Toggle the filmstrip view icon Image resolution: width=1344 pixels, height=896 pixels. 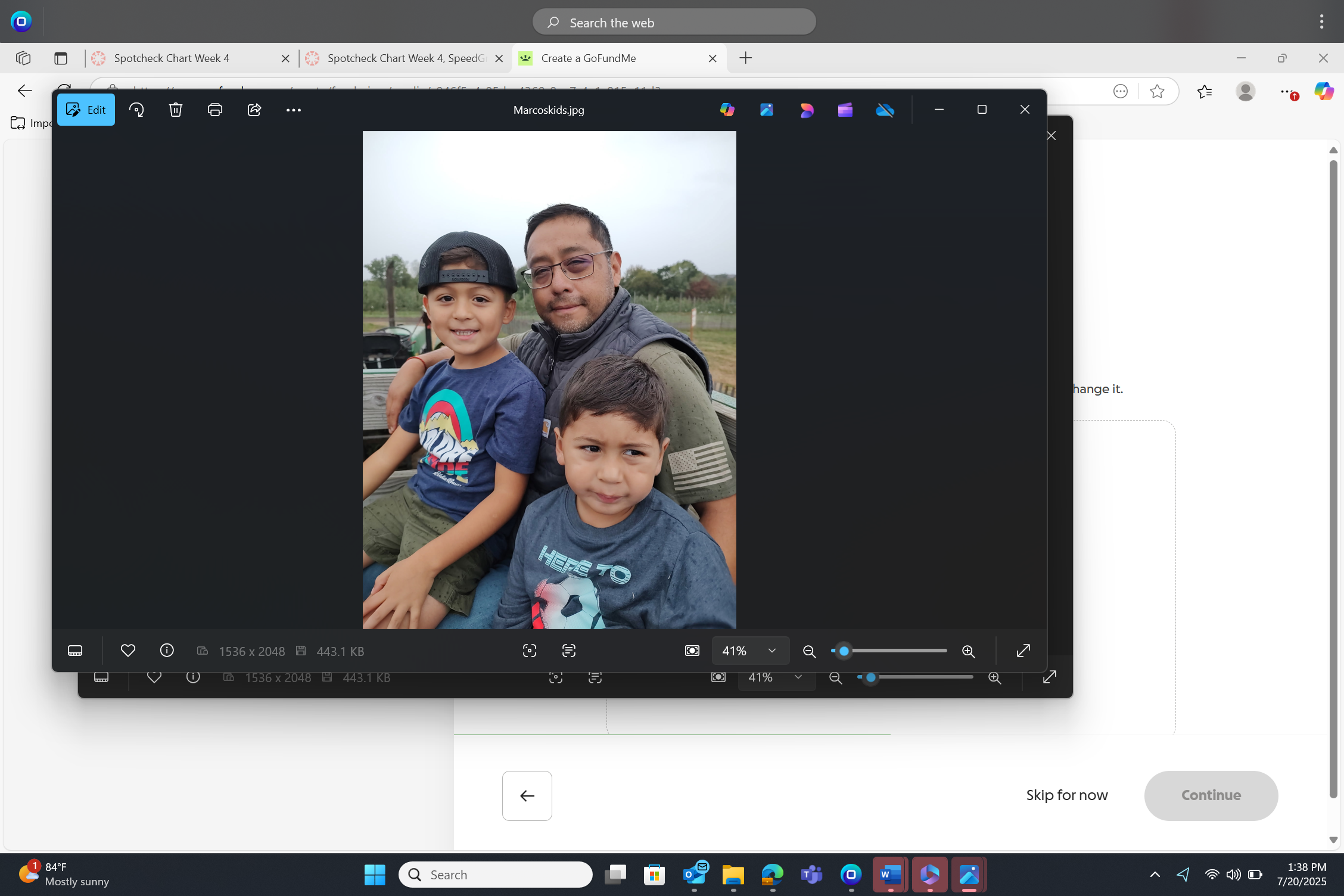point(75,651)
